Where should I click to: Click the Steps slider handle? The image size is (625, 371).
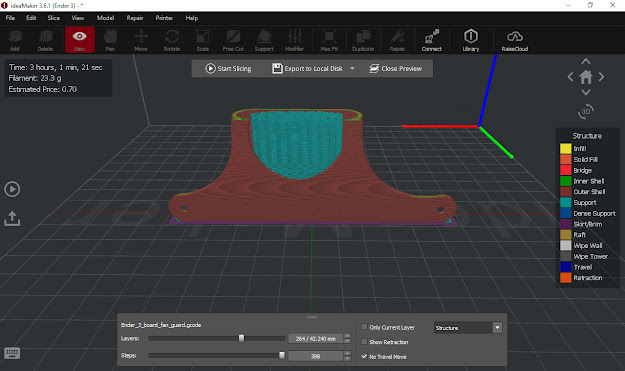coord(282,355)
